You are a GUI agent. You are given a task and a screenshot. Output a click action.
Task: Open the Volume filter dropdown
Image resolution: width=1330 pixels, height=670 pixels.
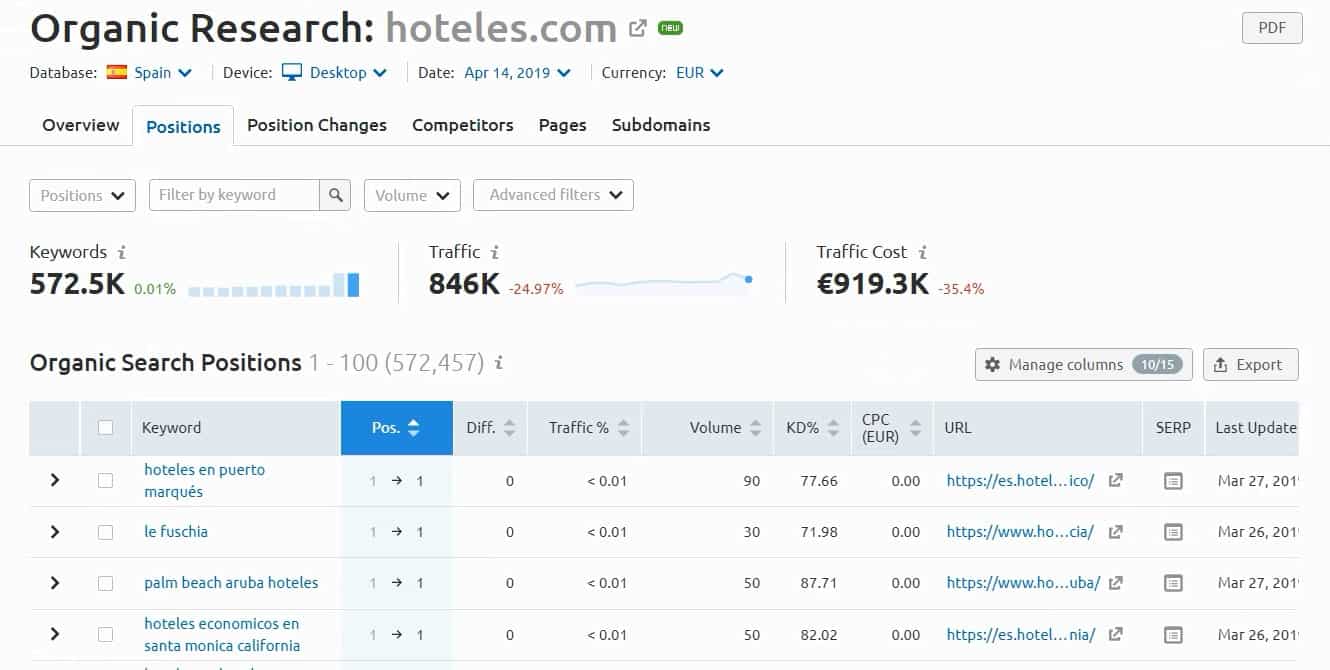(x=412, y=195)
